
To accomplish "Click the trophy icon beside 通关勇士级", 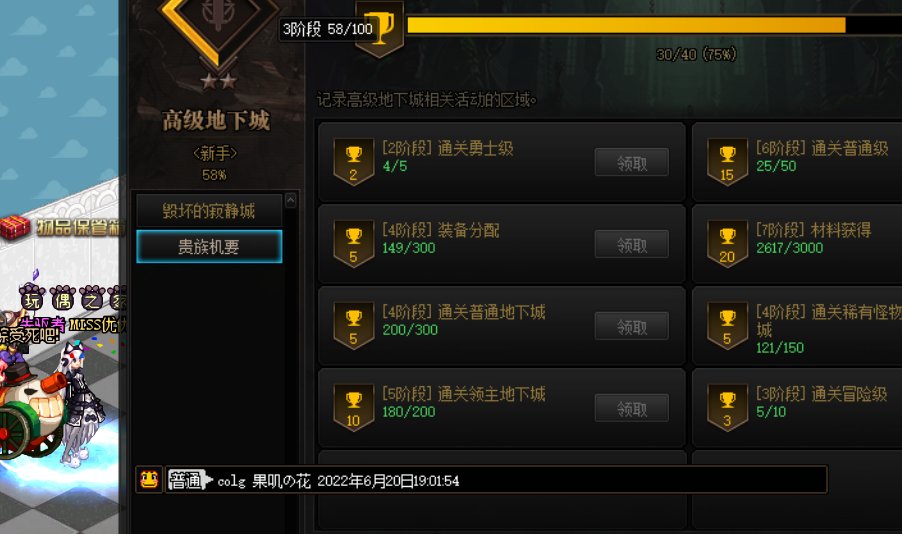I will [353, 162].
